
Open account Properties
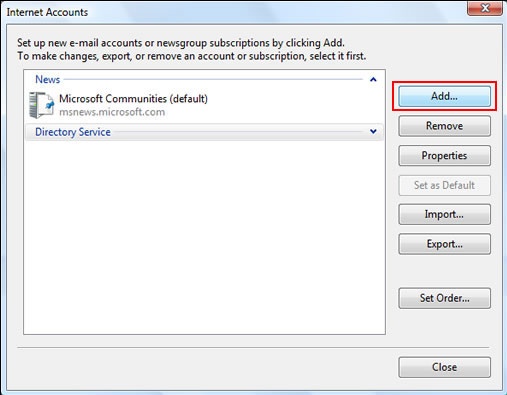(444, 156)
